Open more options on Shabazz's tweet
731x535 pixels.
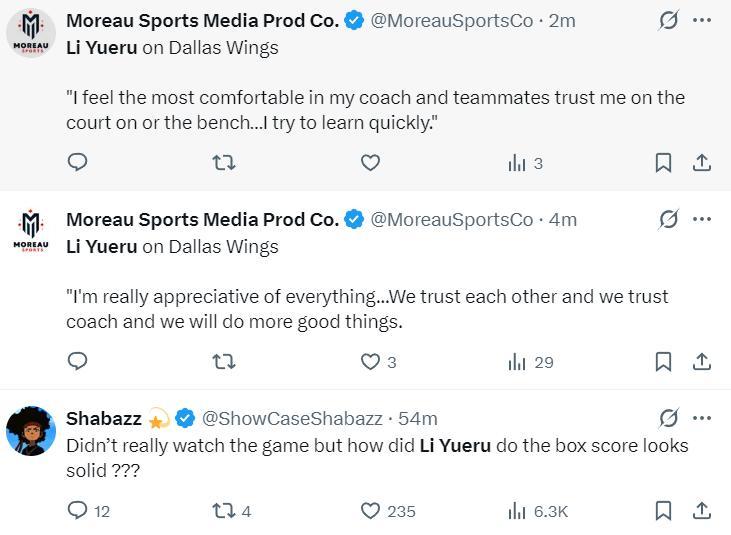(x=702, y=417)
